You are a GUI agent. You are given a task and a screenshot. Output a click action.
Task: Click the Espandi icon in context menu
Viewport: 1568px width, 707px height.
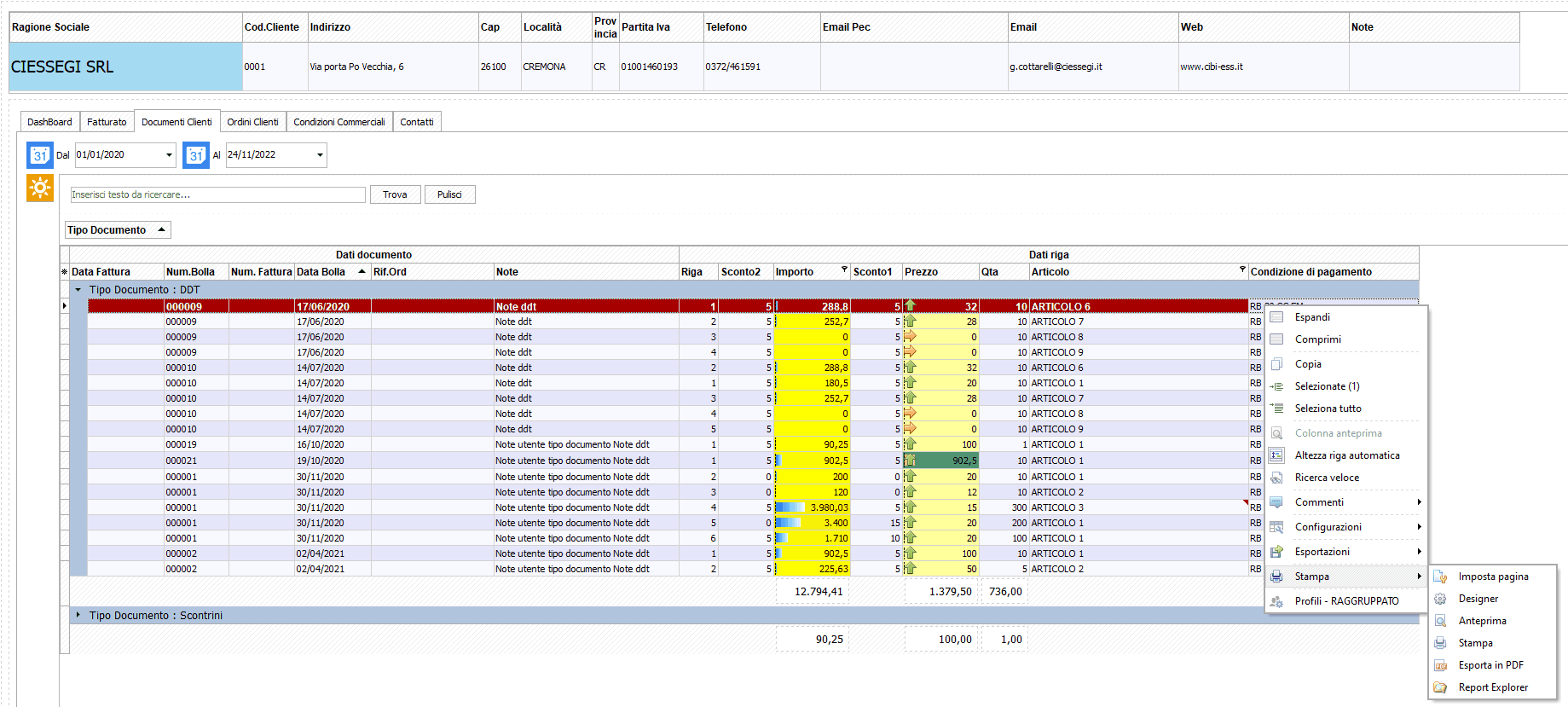1276,317
